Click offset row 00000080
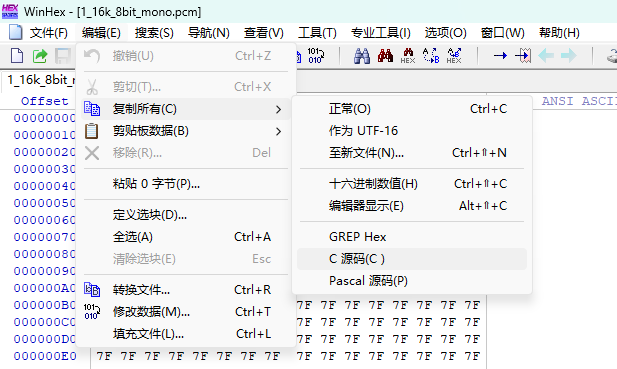 click(x=44, y=254)
